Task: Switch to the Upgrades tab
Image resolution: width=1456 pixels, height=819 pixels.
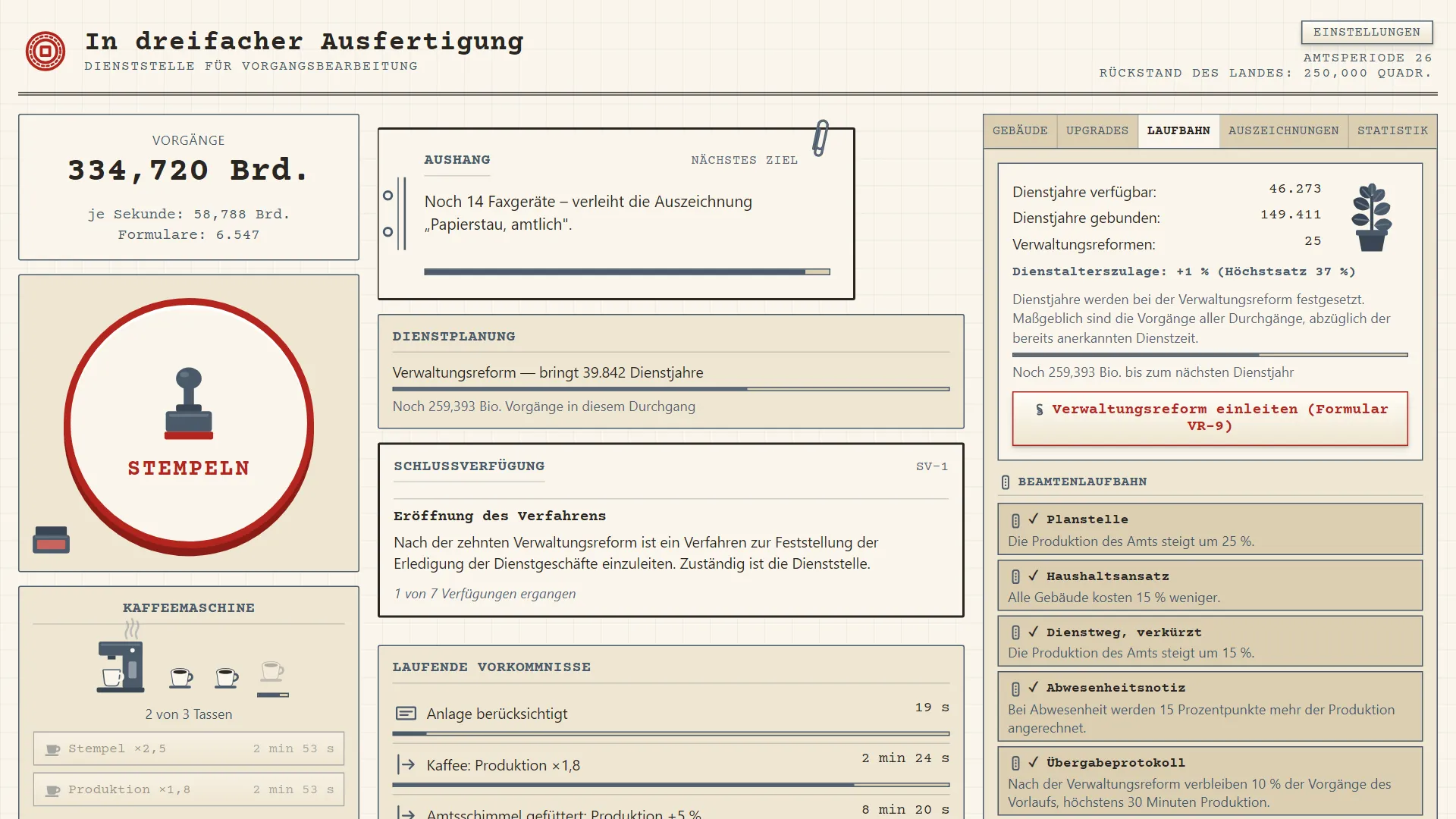Action: (x=1097, y=130)
